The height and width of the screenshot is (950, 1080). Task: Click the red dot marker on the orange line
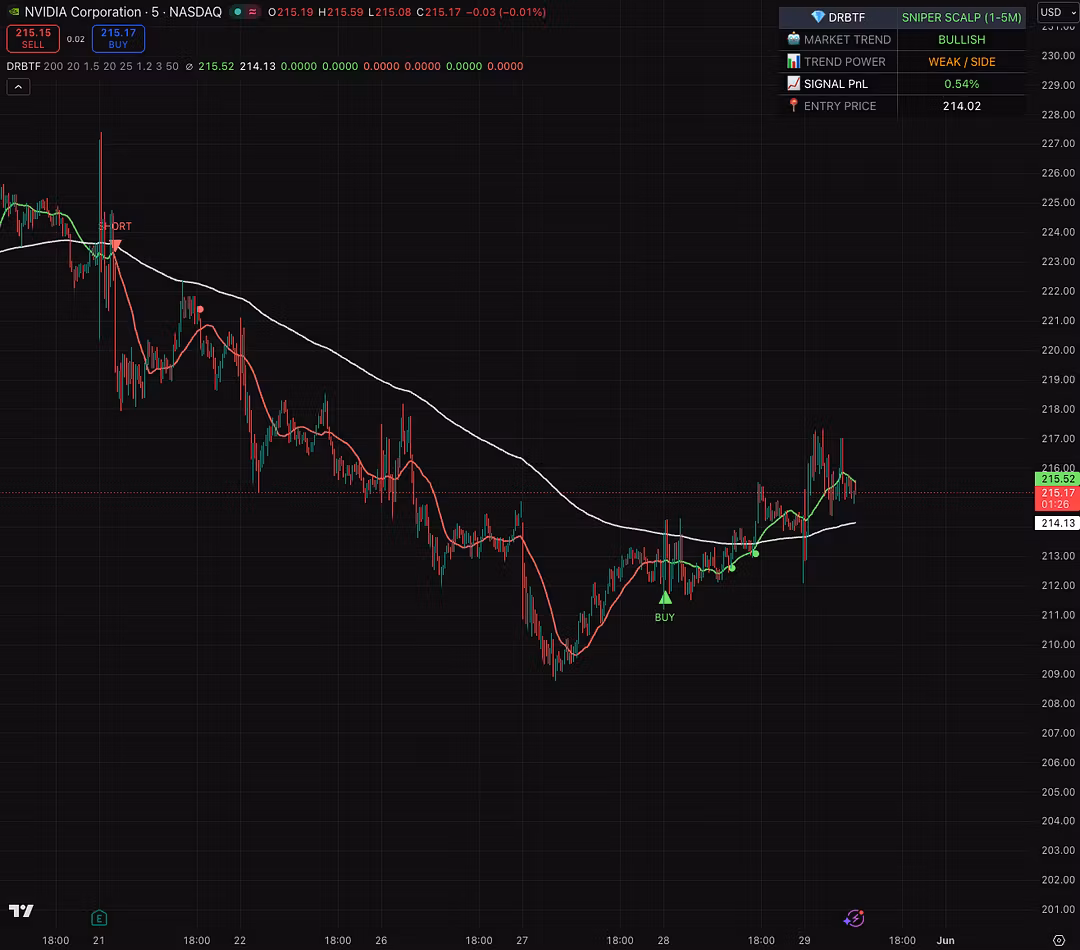click(x=200, y=309)
